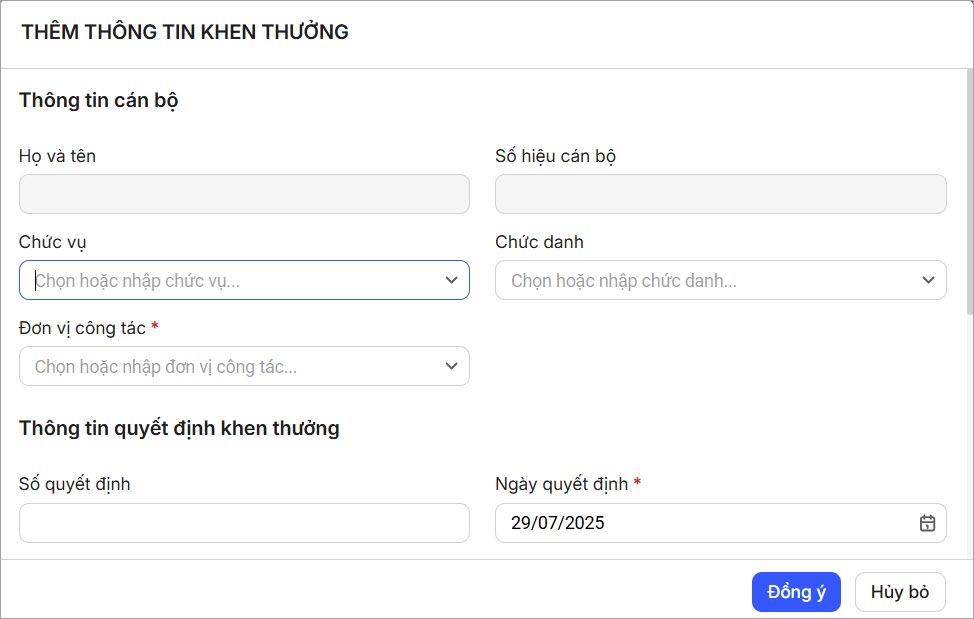974x619 pixels.
Task: Expand the Đơn vị công tác dropdown arrow
Action: tap(451, 367)
